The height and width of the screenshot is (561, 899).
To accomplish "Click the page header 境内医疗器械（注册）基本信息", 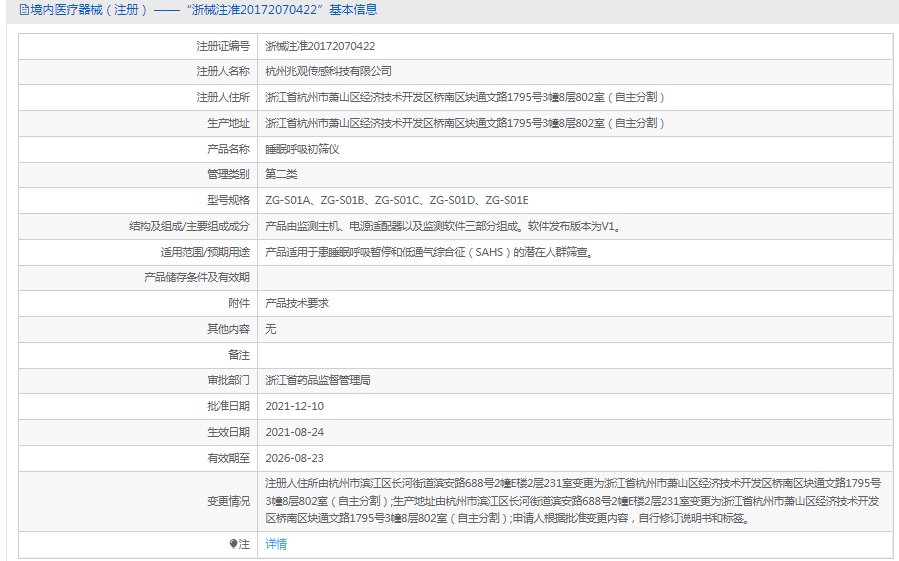I will tap(198, 10).
